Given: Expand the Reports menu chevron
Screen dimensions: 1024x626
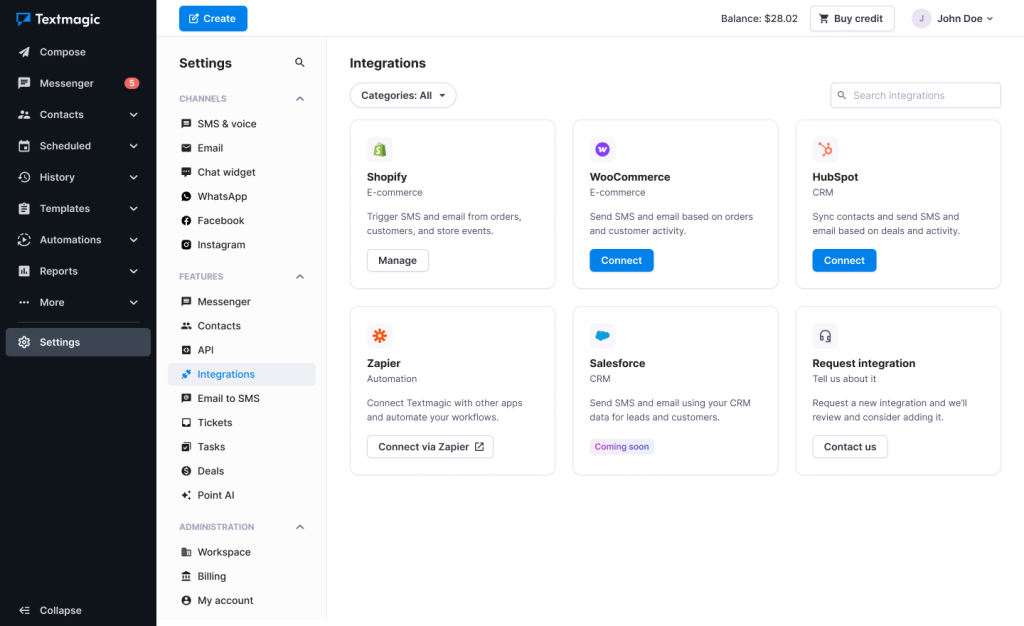Looking at the screenshot, I should (134, 272).
